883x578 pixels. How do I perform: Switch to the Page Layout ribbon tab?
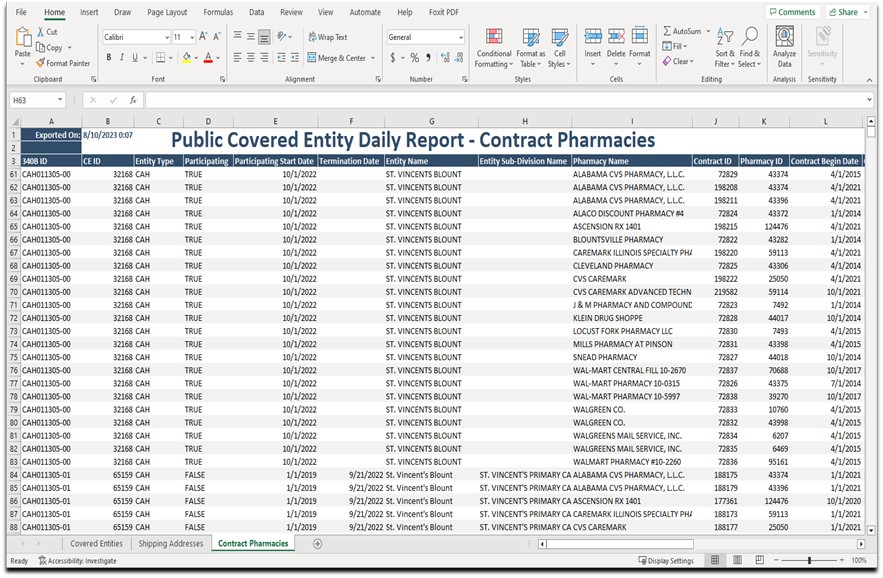pyautogui.click(x=167, y=12)
